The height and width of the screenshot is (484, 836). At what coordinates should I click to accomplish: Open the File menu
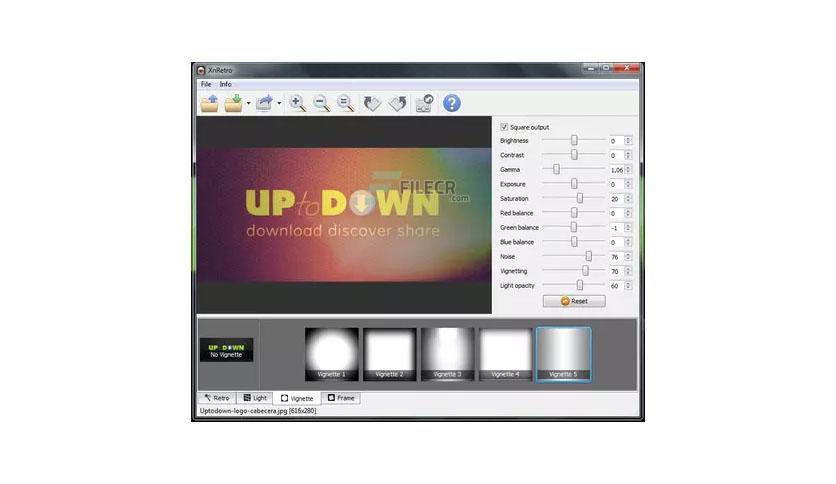pyautogui.click(x=206, y=84)
